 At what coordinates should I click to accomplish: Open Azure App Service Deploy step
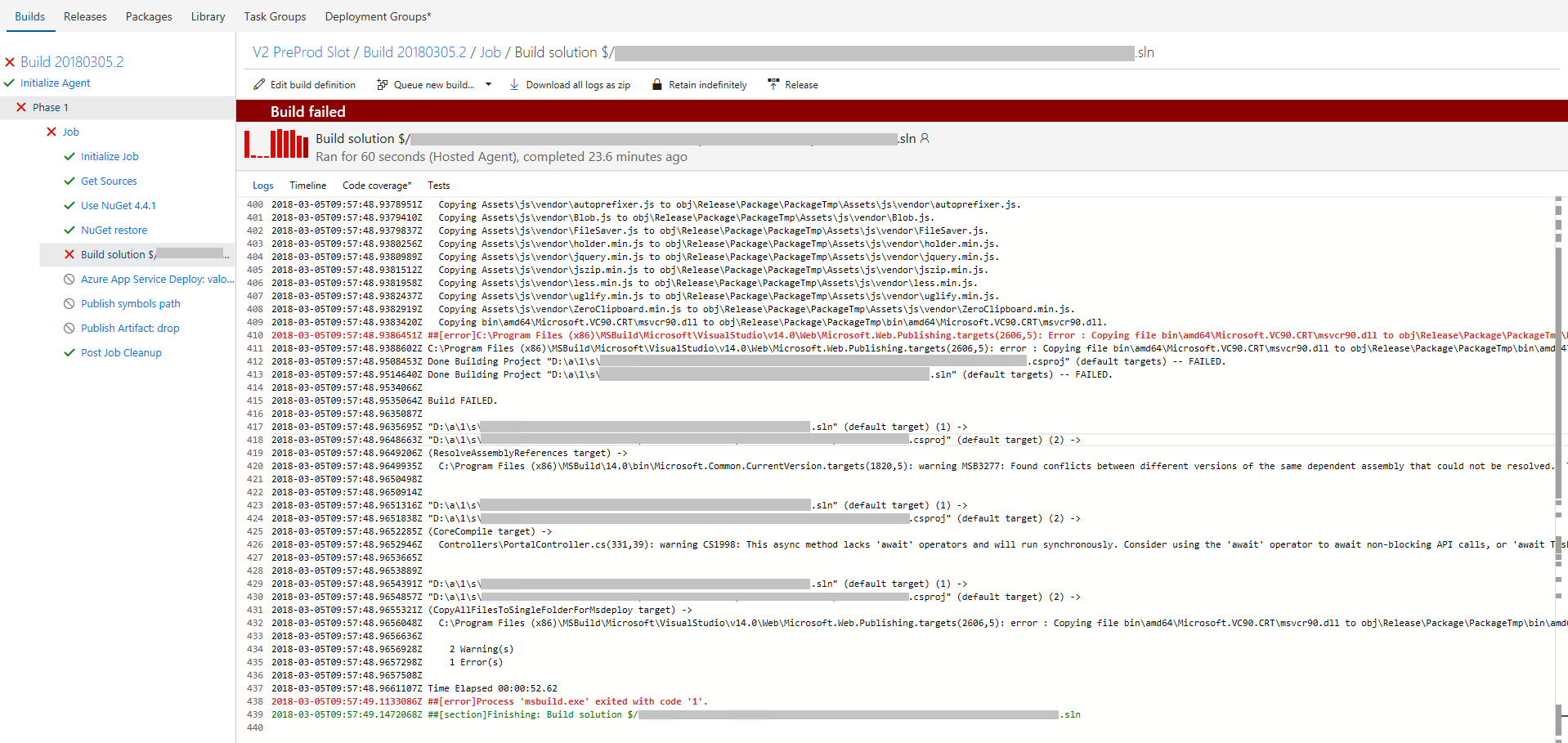[x=157, y=280]
